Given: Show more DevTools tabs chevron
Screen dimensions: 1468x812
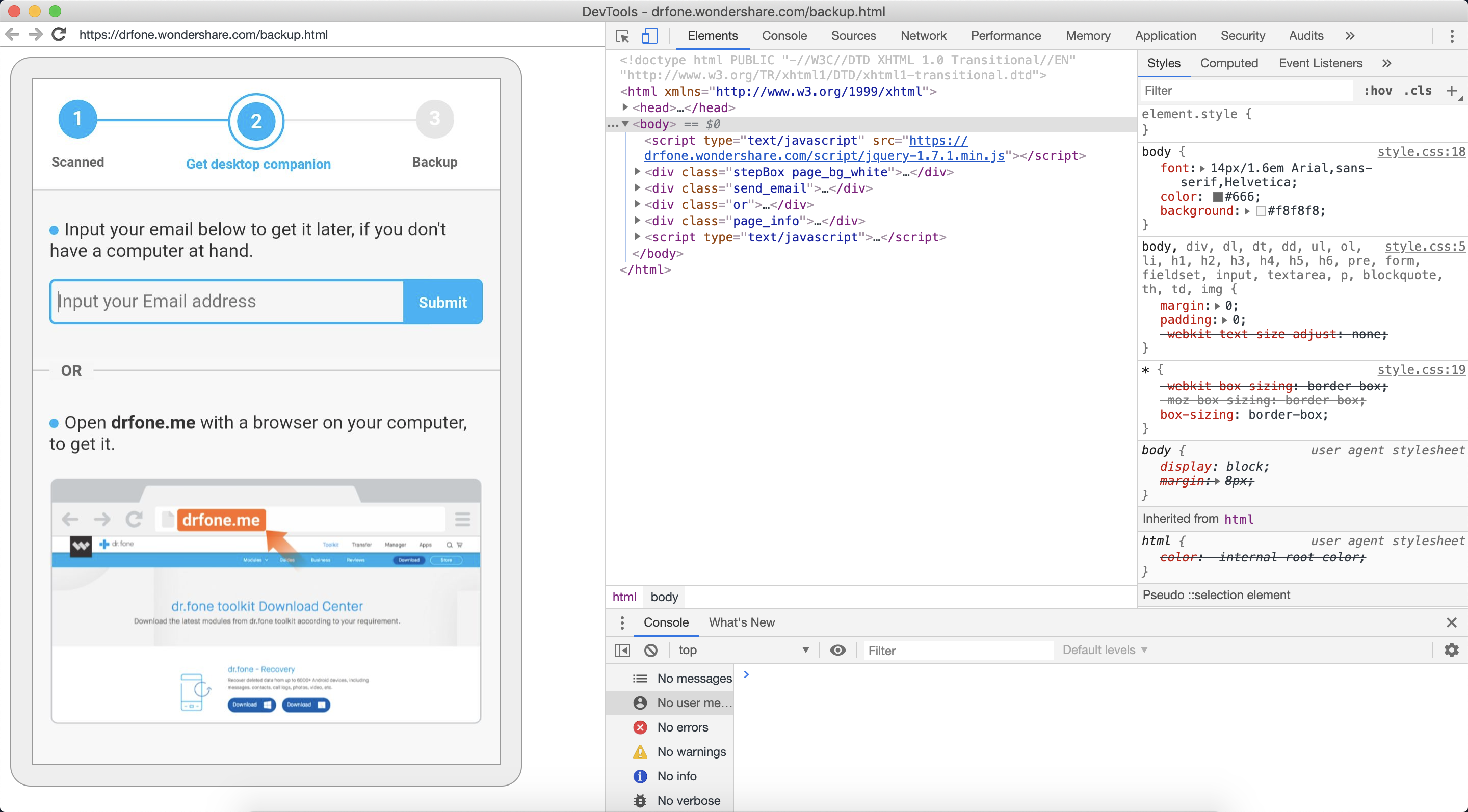Looking at the screenshot, I should coord(1350,36).
